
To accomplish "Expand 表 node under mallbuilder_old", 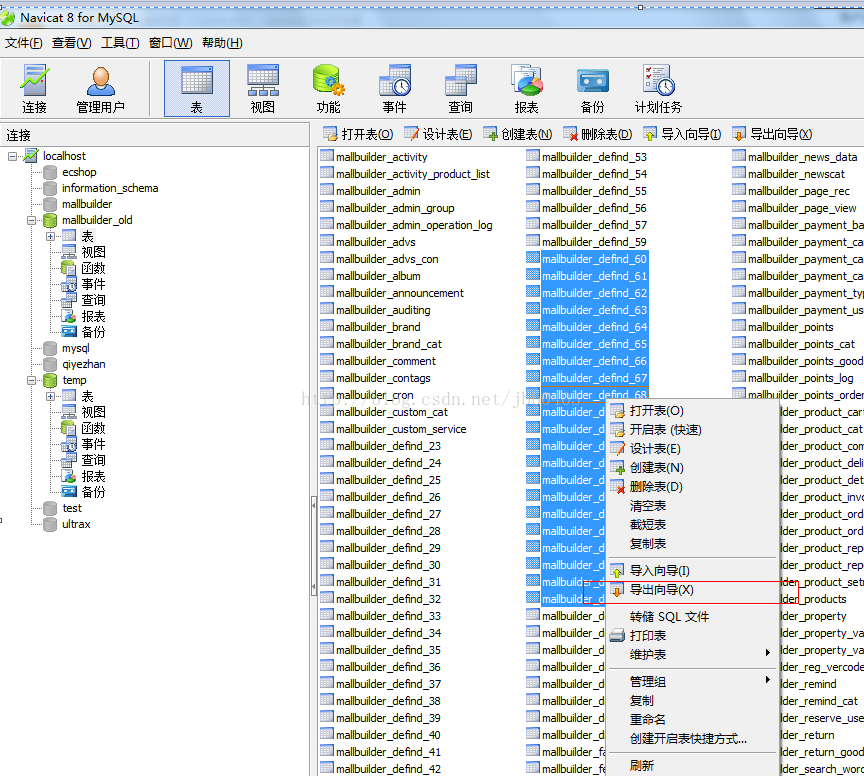I will (x=50, y=236).
